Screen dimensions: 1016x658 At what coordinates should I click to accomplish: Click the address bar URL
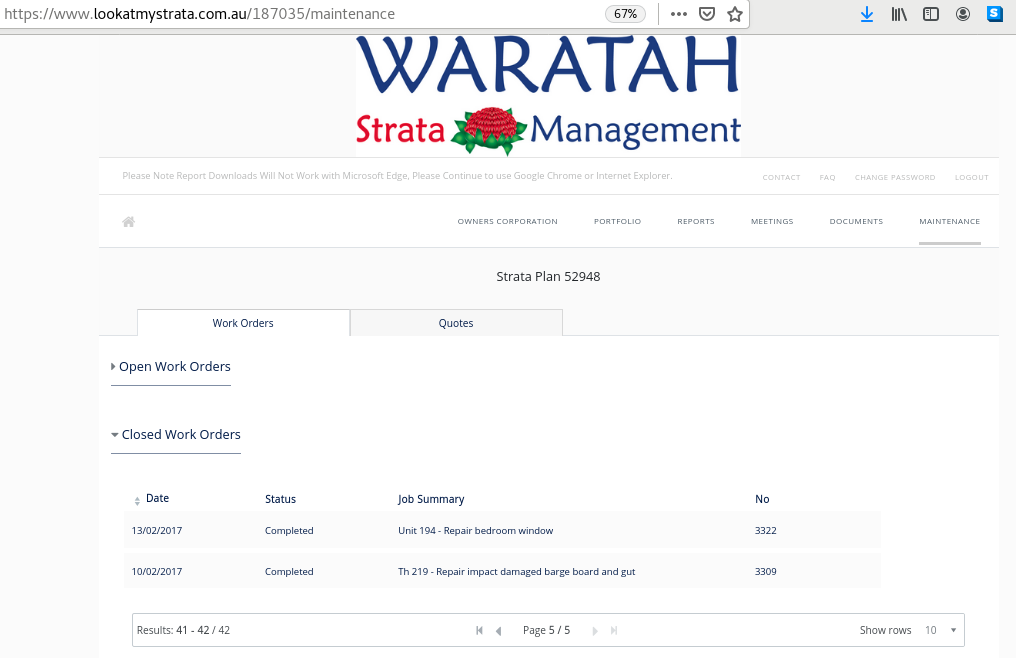pyautogui.click(x=199, y=14)
